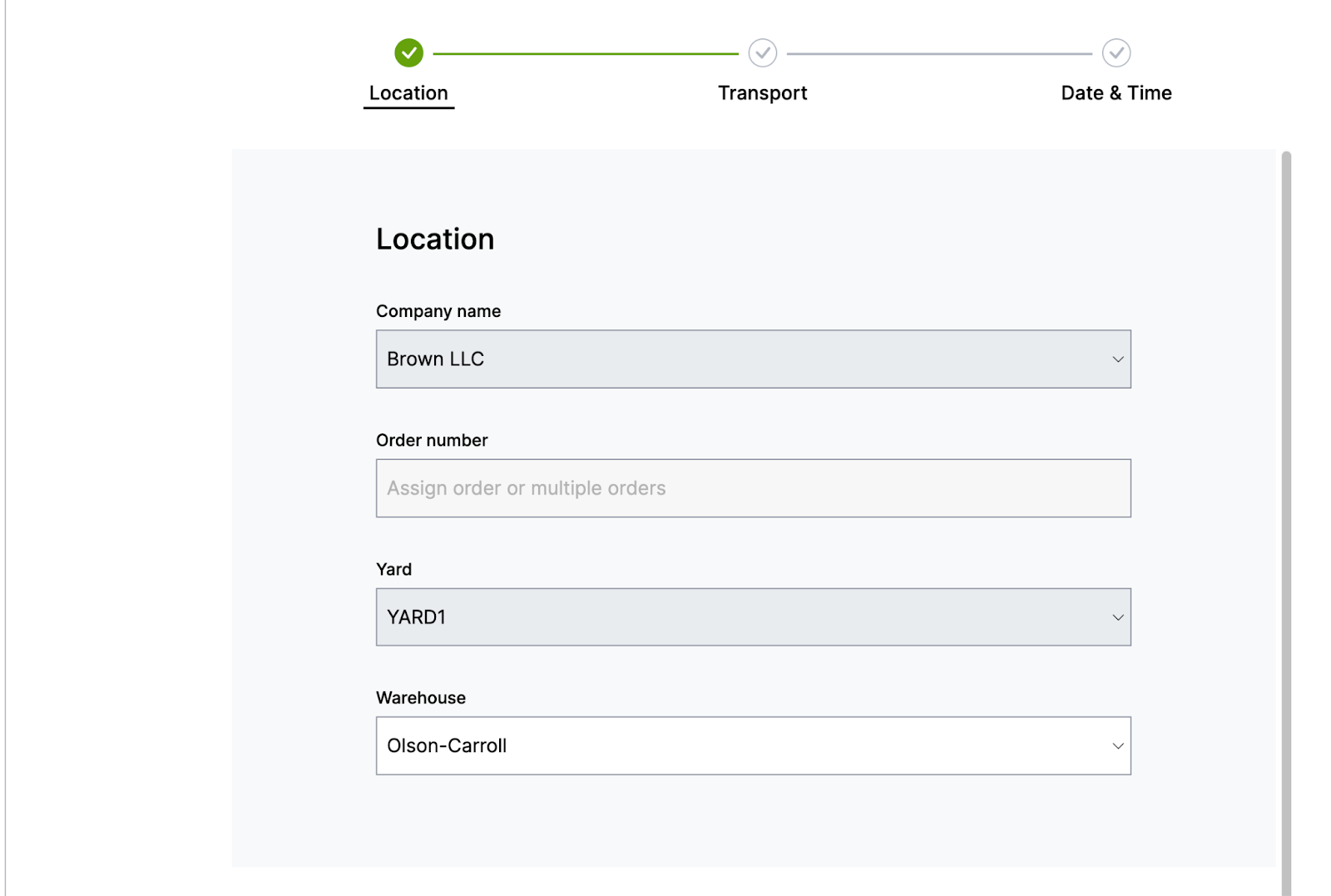Click the Order number field label
Viewport: 1331px width, 896px height.
[432, 440]
